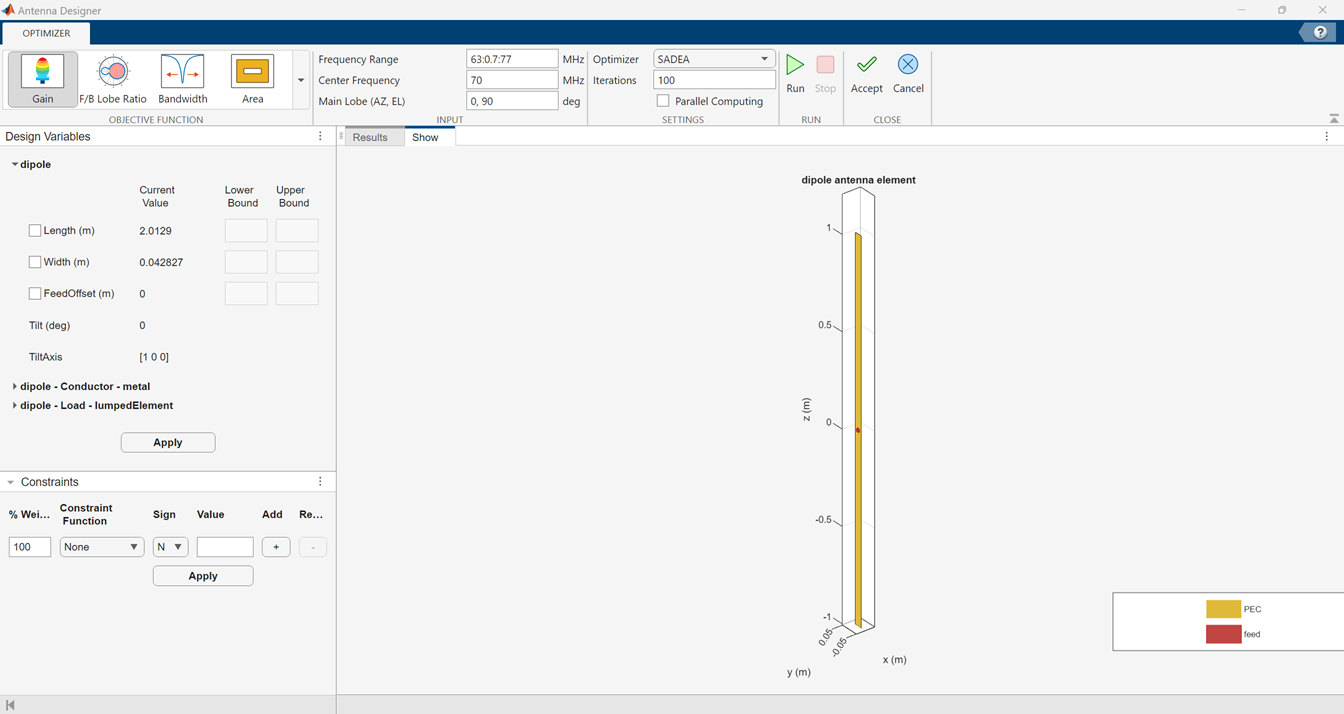This screenshot has height=714, width=1344.
Task: Apply the design variable changes
Action: click(167, 442)
